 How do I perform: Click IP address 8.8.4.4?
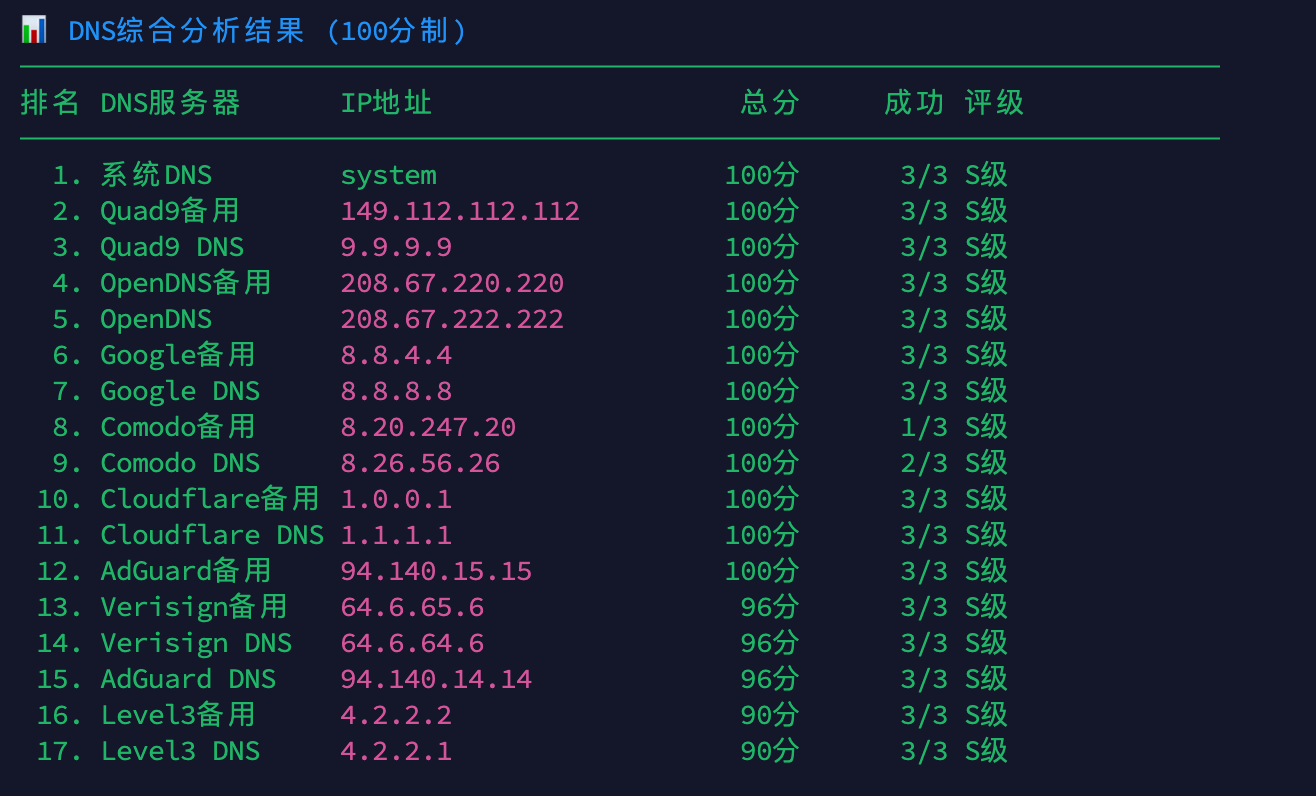396,355
